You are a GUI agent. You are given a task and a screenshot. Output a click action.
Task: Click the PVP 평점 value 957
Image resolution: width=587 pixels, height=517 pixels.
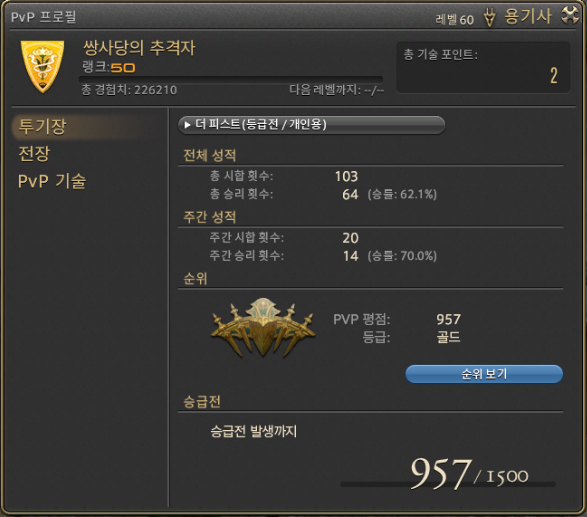(x=448, y=319)
